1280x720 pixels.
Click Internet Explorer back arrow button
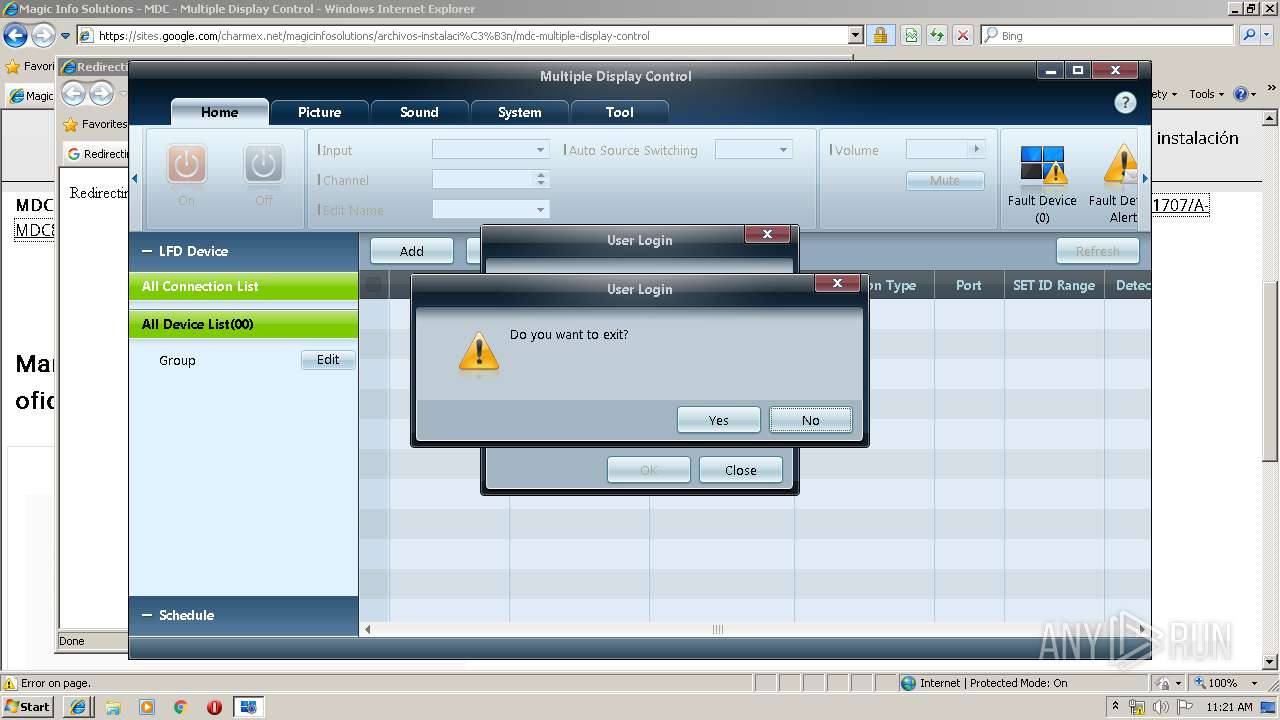click(x=16, y=36)
